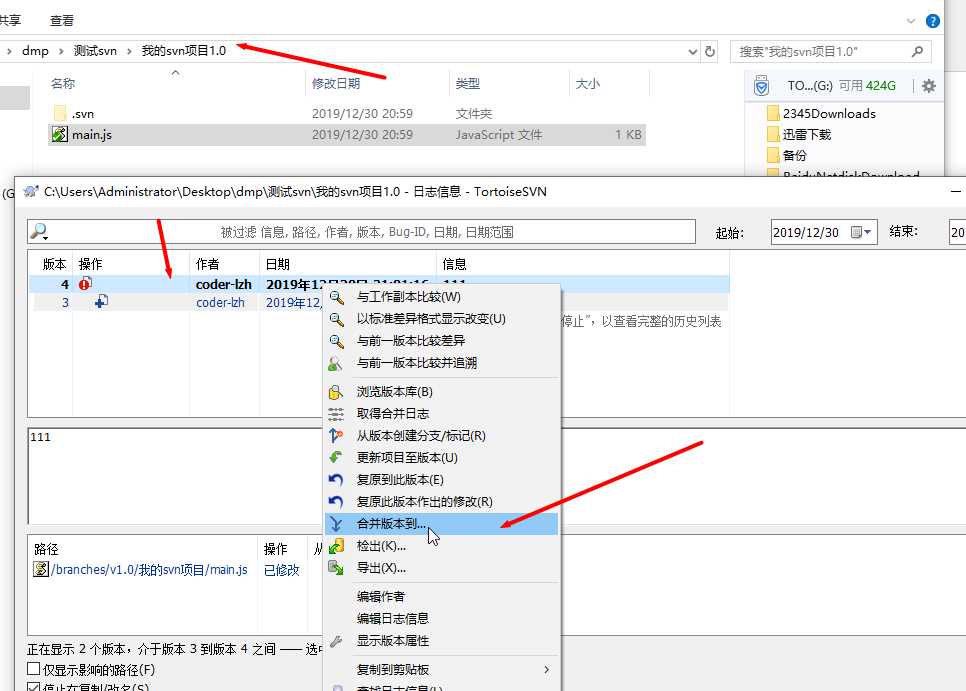Click the magnifier icon beside 与前一版本比较差异
Image resolution: width=966 pixels, height=691 pixels.
pyautogui.click(x=336, y=341)
